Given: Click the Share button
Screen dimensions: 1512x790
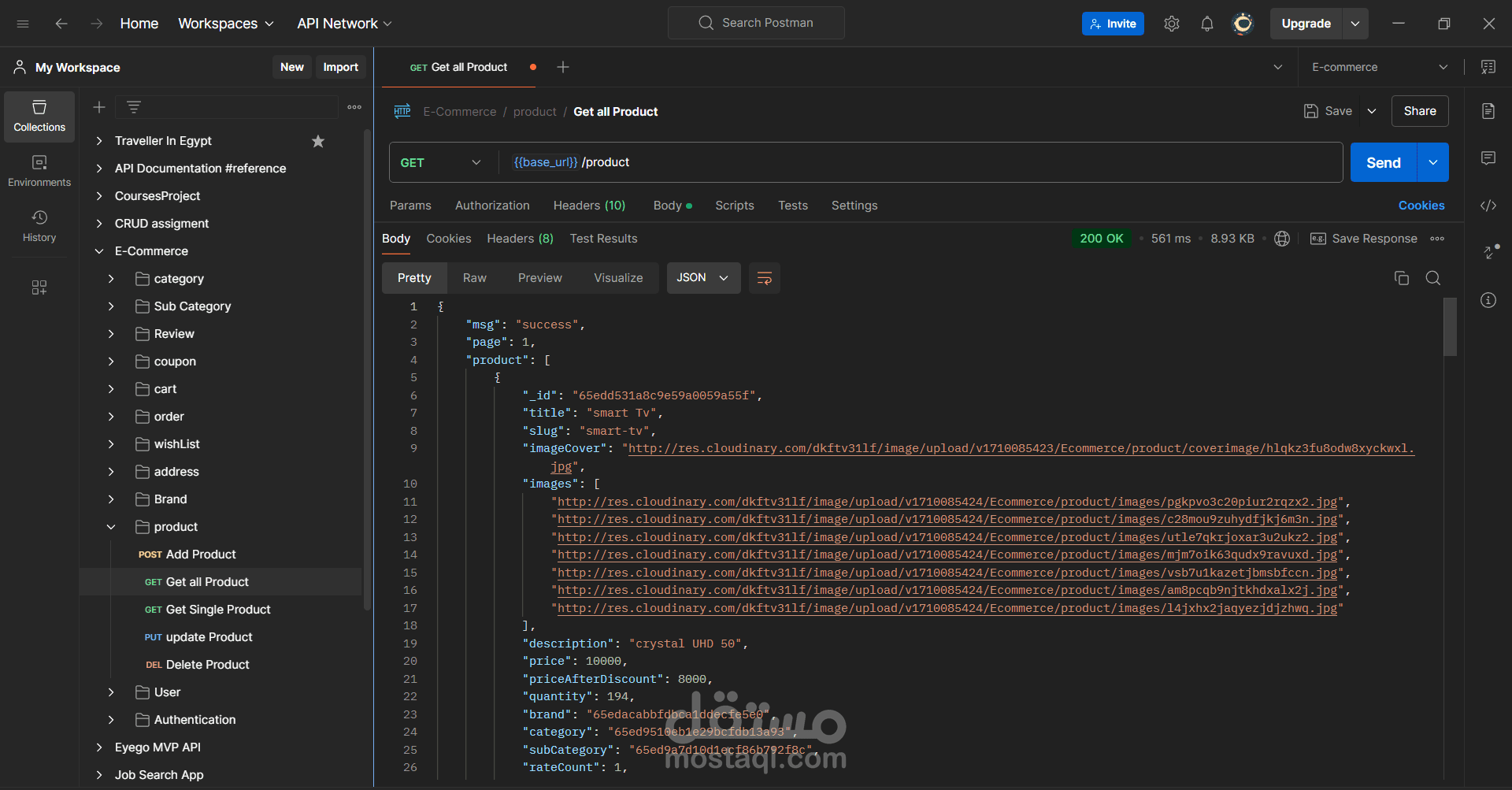Looking at the screenshot, I should (x=1420, y=111).
